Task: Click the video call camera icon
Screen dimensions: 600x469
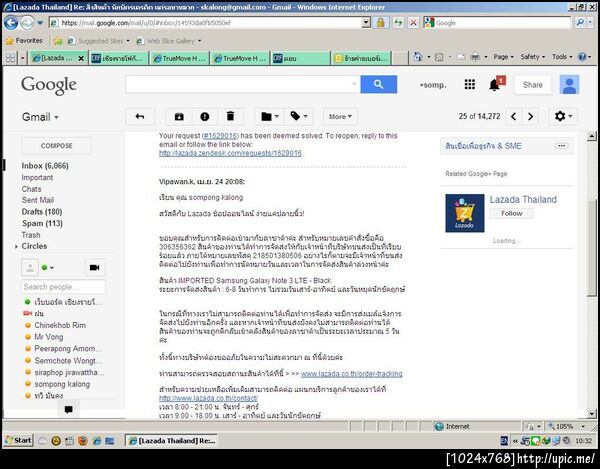Action: coord(95,267)
